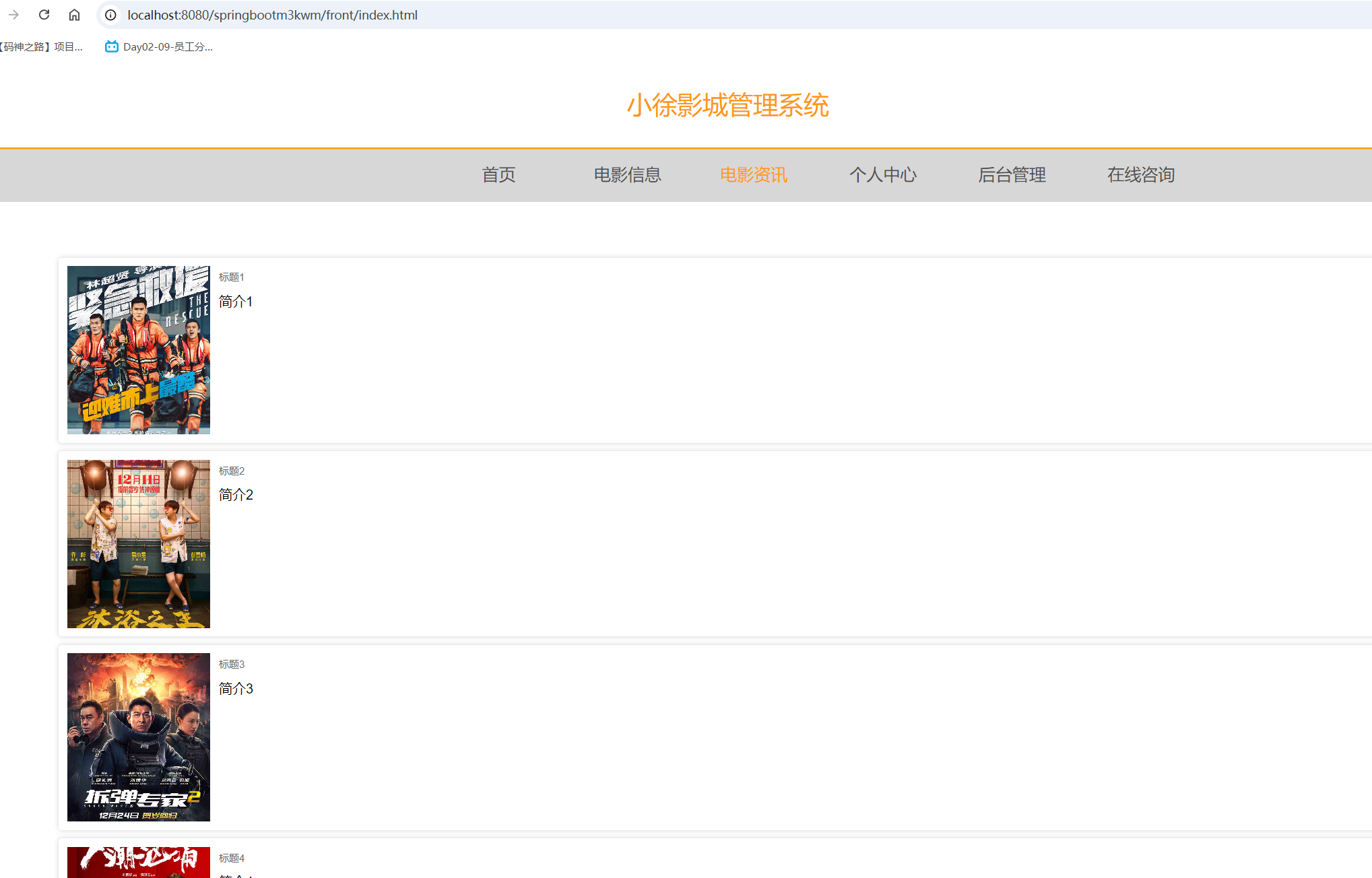The height and width of the screenshot is (878, 1372).
Task: Click the 小徐影城管理系统 site title
Action: click(727, 106)
